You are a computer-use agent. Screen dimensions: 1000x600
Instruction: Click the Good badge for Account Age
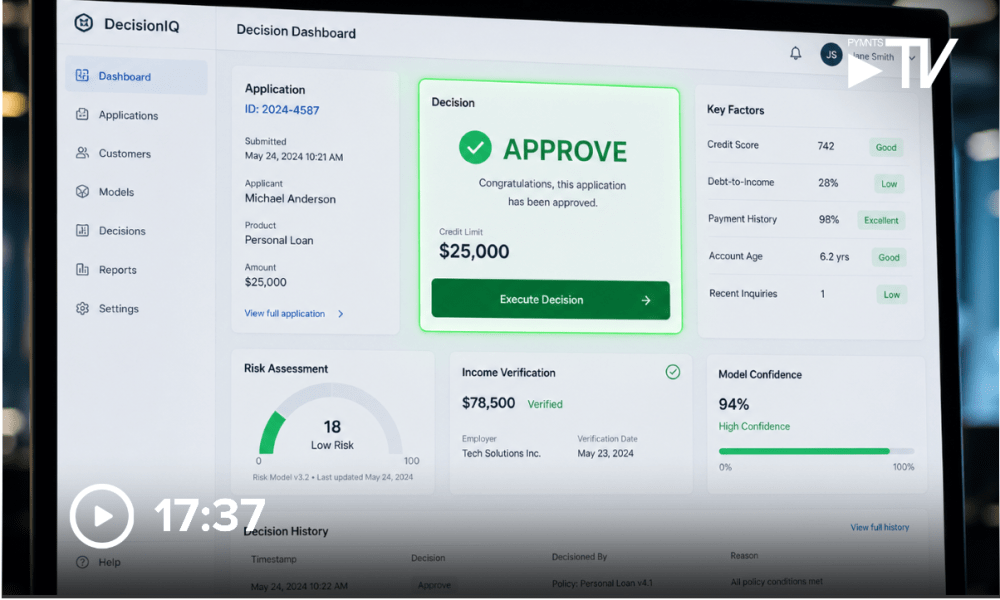888,258
